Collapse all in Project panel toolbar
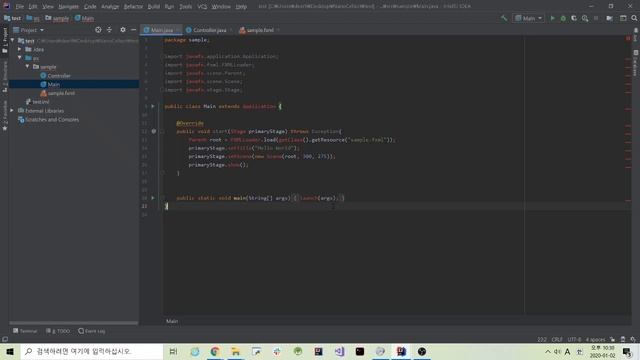Viewport: 640px width, 360px height. [x=109, y=30]
